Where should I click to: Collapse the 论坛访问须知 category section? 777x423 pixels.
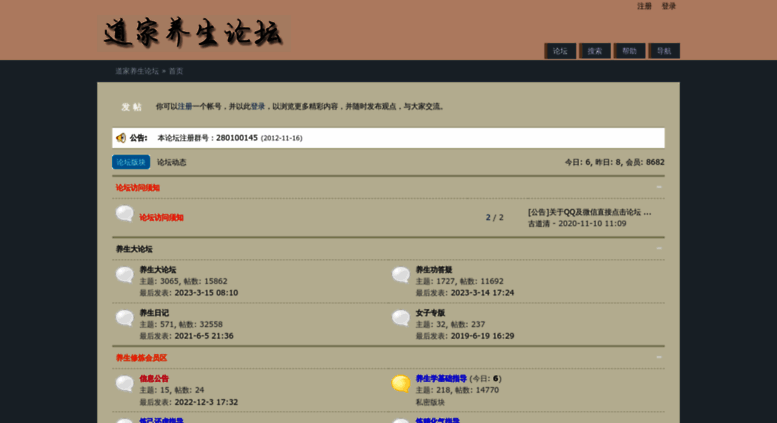click(659, 187)
